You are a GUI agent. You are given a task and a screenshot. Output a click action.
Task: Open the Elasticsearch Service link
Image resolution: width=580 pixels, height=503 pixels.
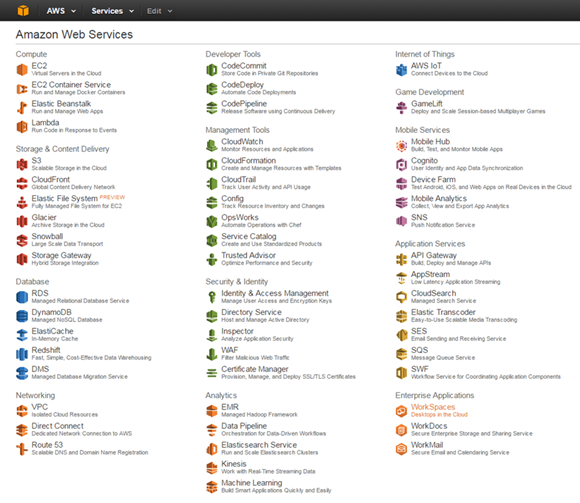pyautogui.click(x=259, y=445)
